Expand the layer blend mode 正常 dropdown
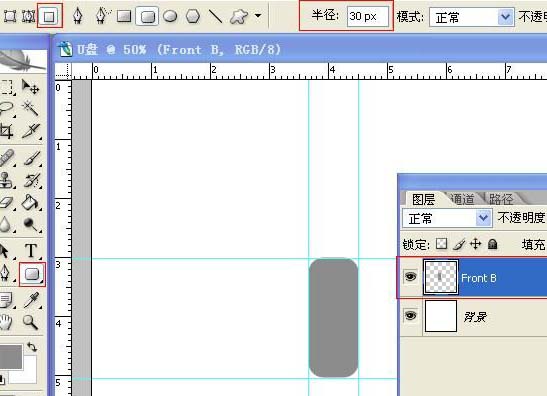The height and width of the screenshot is (396, 547). pos(447,218)
